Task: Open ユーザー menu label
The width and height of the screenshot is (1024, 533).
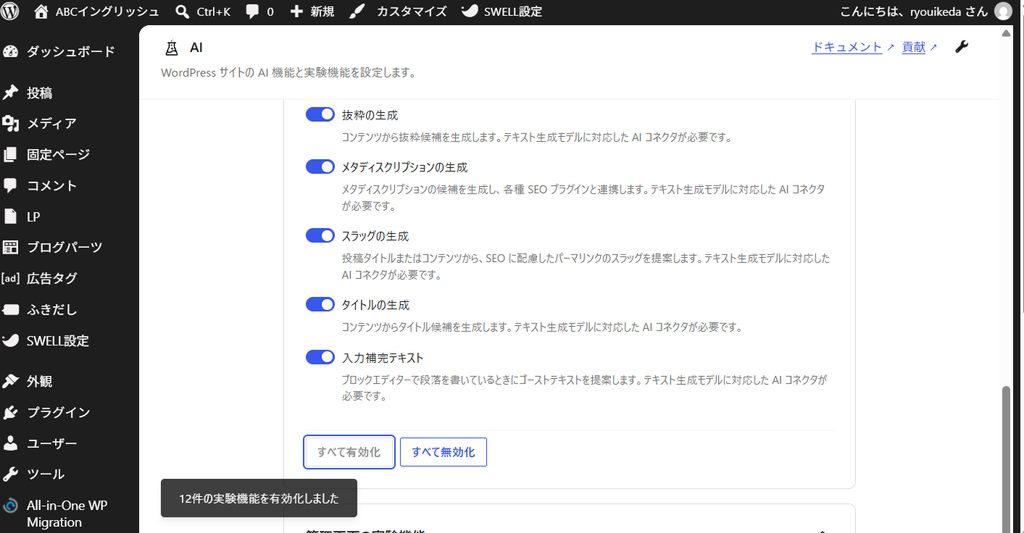Action: [x=52, y=444]
